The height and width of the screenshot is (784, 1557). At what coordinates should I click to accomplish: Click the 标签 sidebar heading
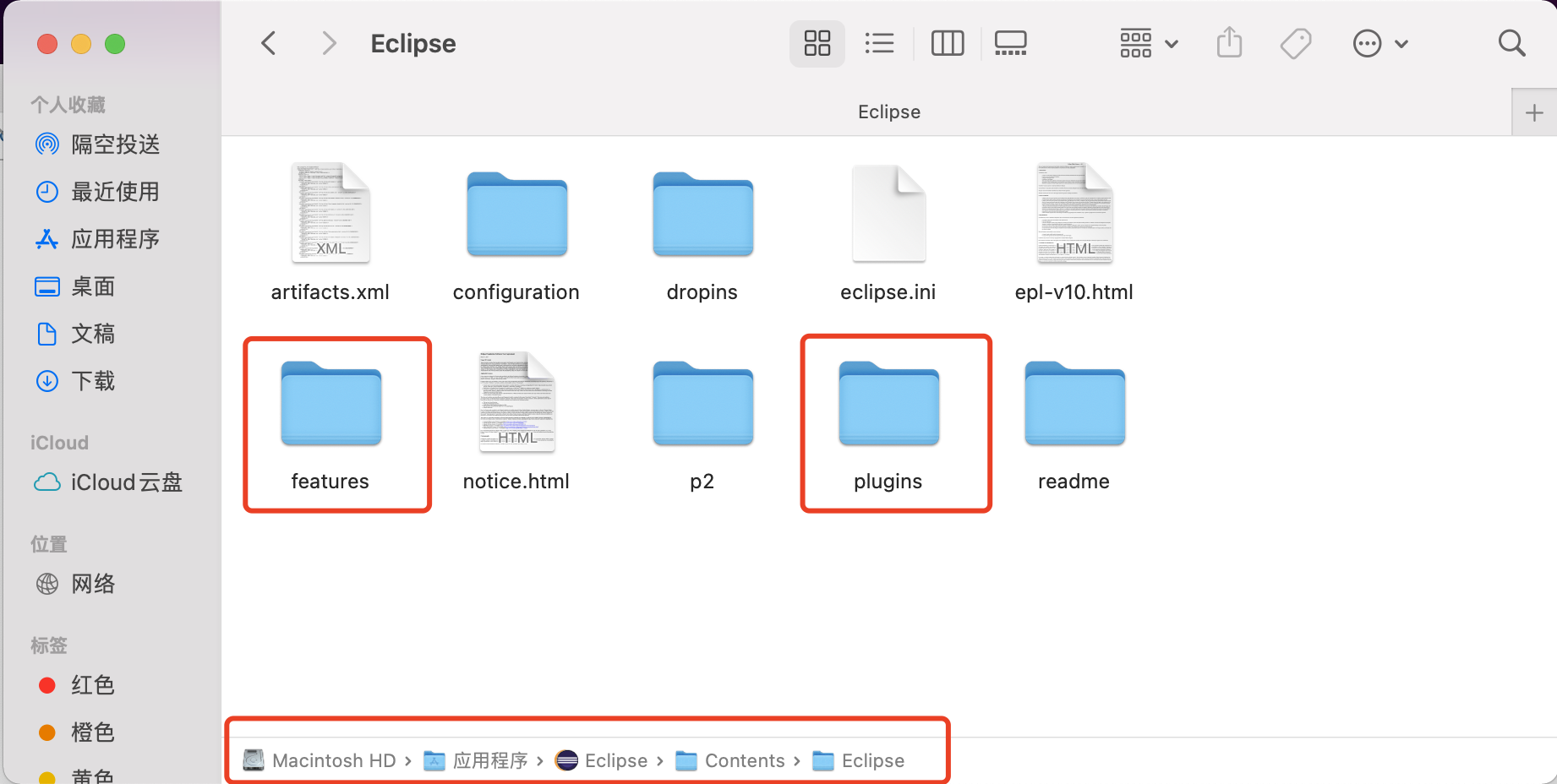tap(49, 645)
